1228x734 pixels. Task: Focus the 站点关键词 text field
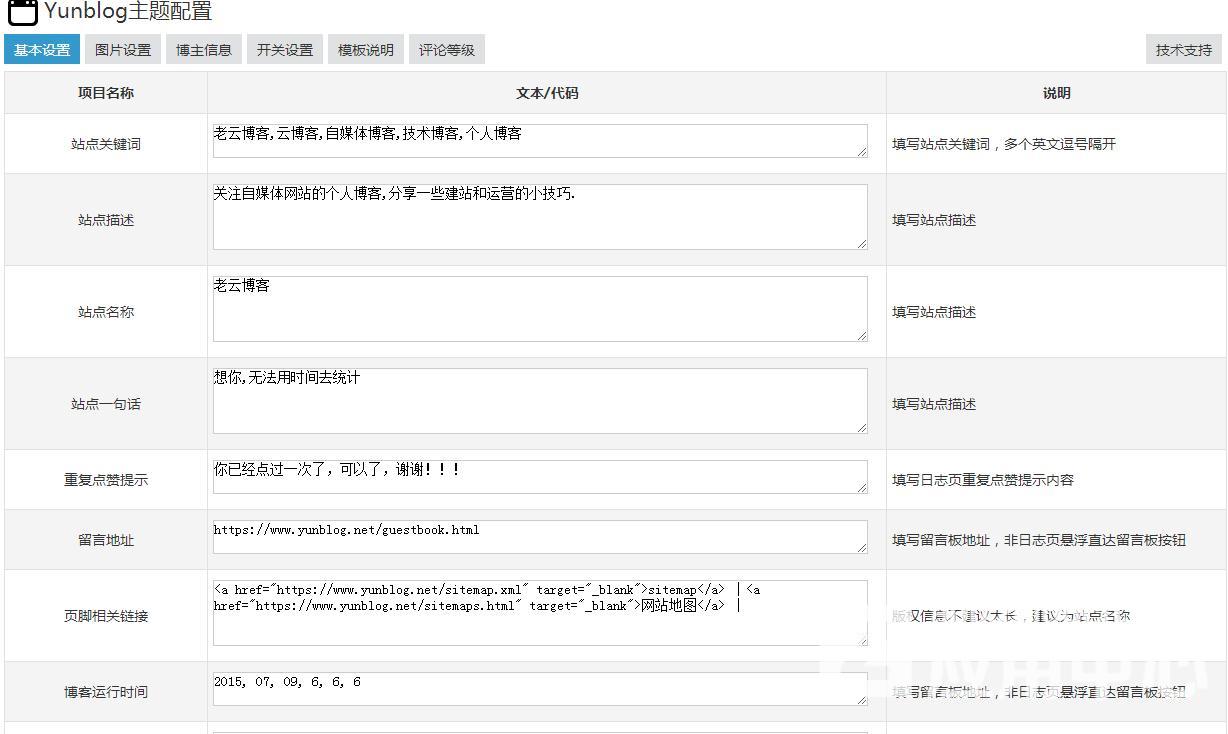pyautogui.click(x=540, y=141)
